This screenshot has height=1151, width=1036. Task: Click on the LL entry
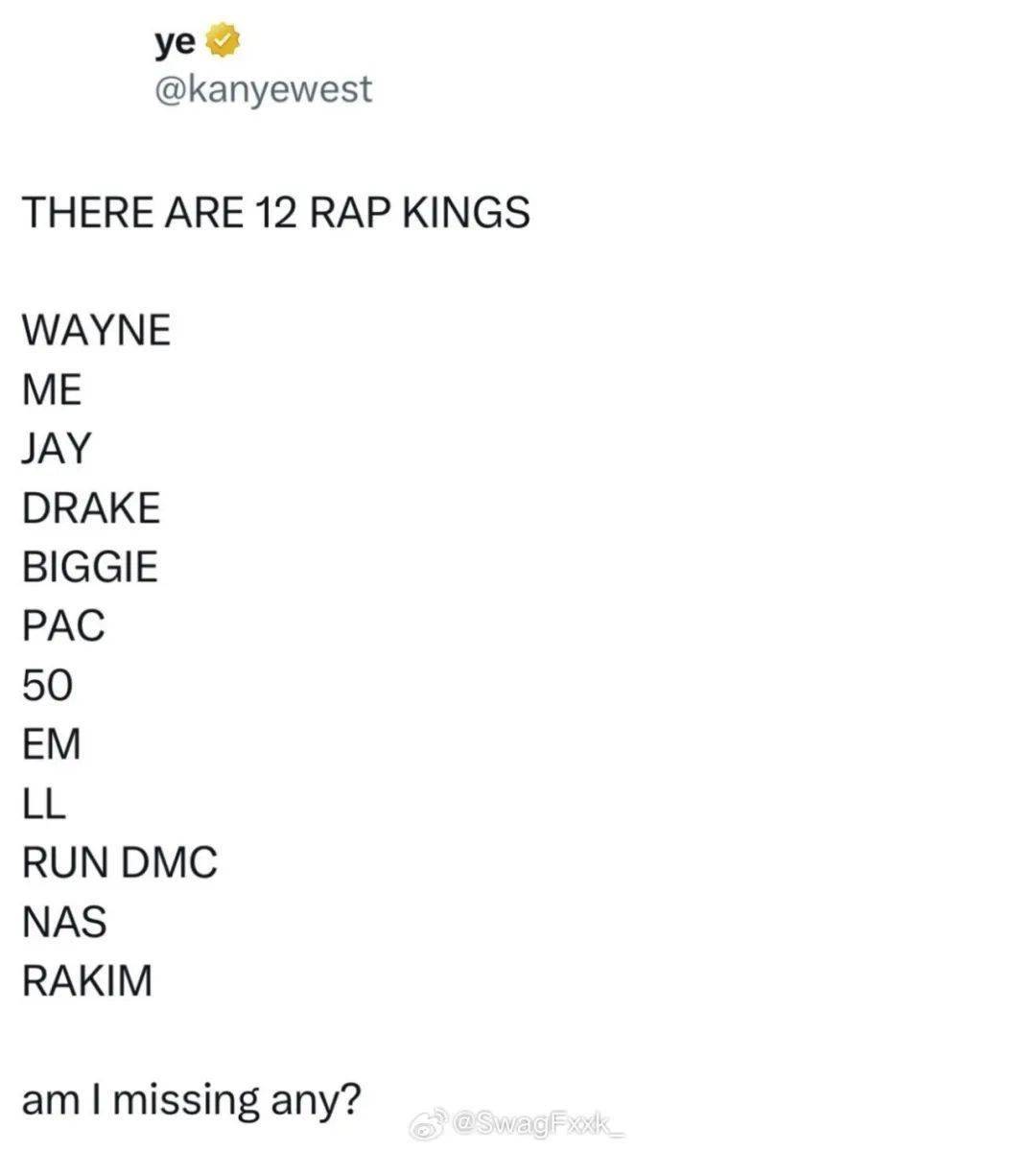pos(44,804)
